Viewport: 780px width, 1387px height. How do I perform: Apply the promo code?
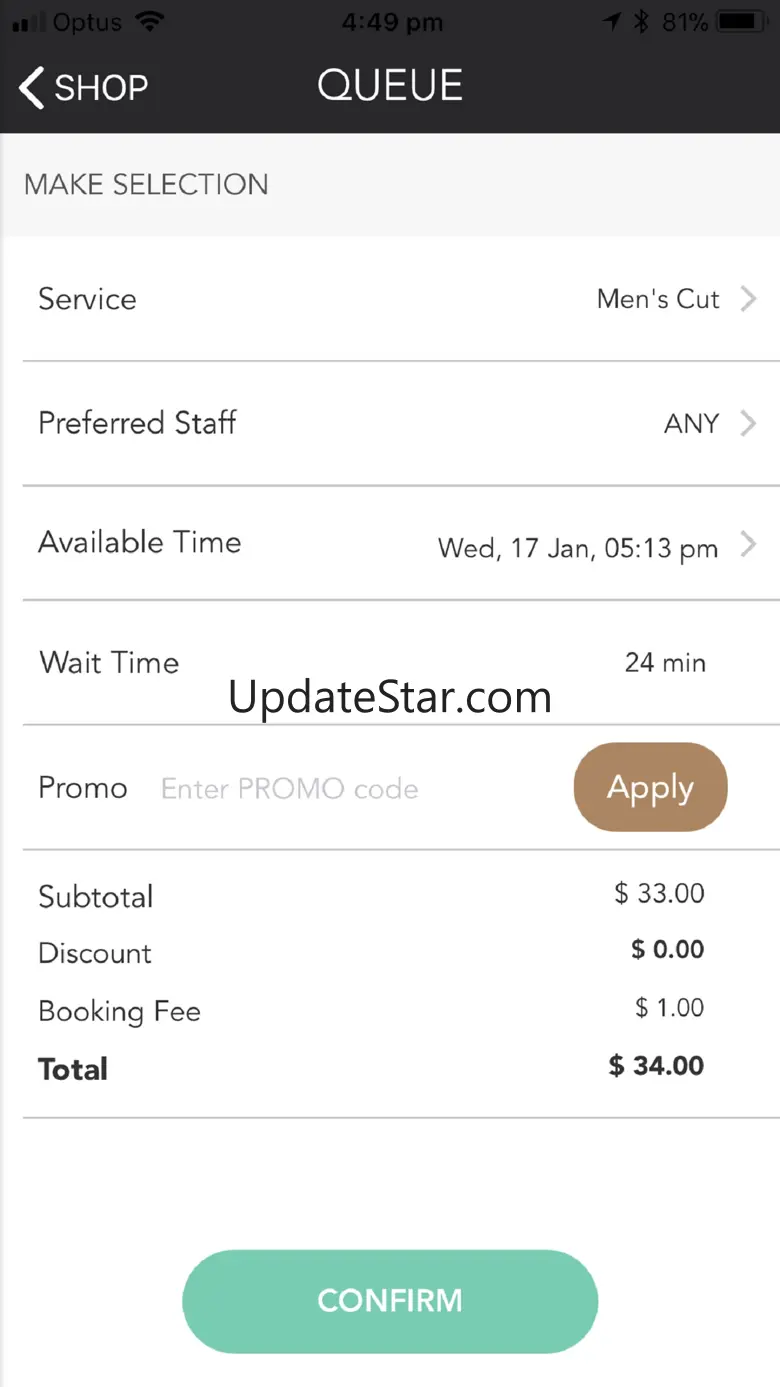650,787
